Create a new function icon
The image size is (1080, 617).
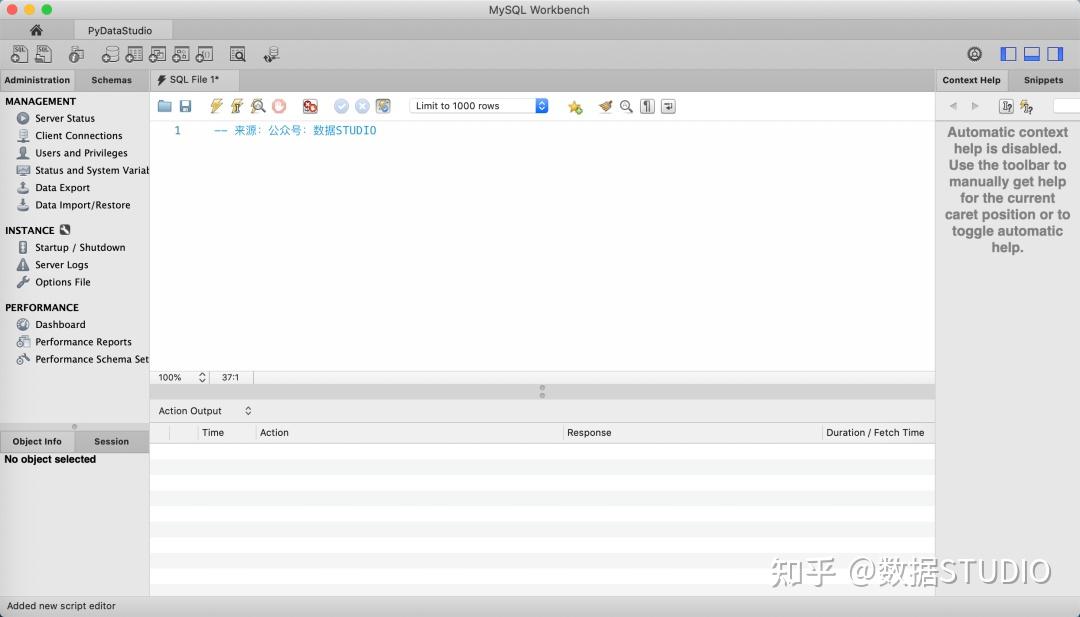205,54
